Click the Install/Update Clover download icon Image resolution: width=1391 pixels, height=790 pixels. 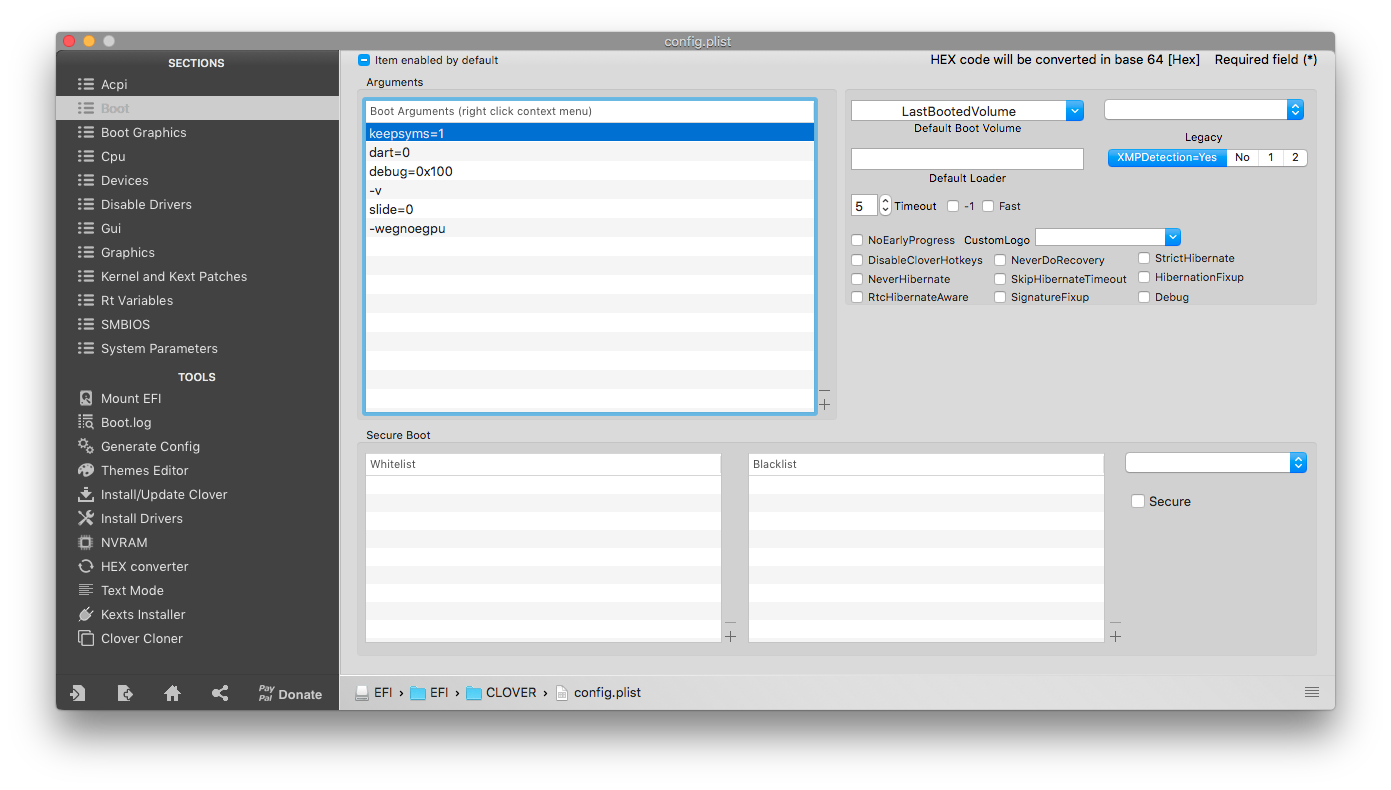tap(86, 494)
